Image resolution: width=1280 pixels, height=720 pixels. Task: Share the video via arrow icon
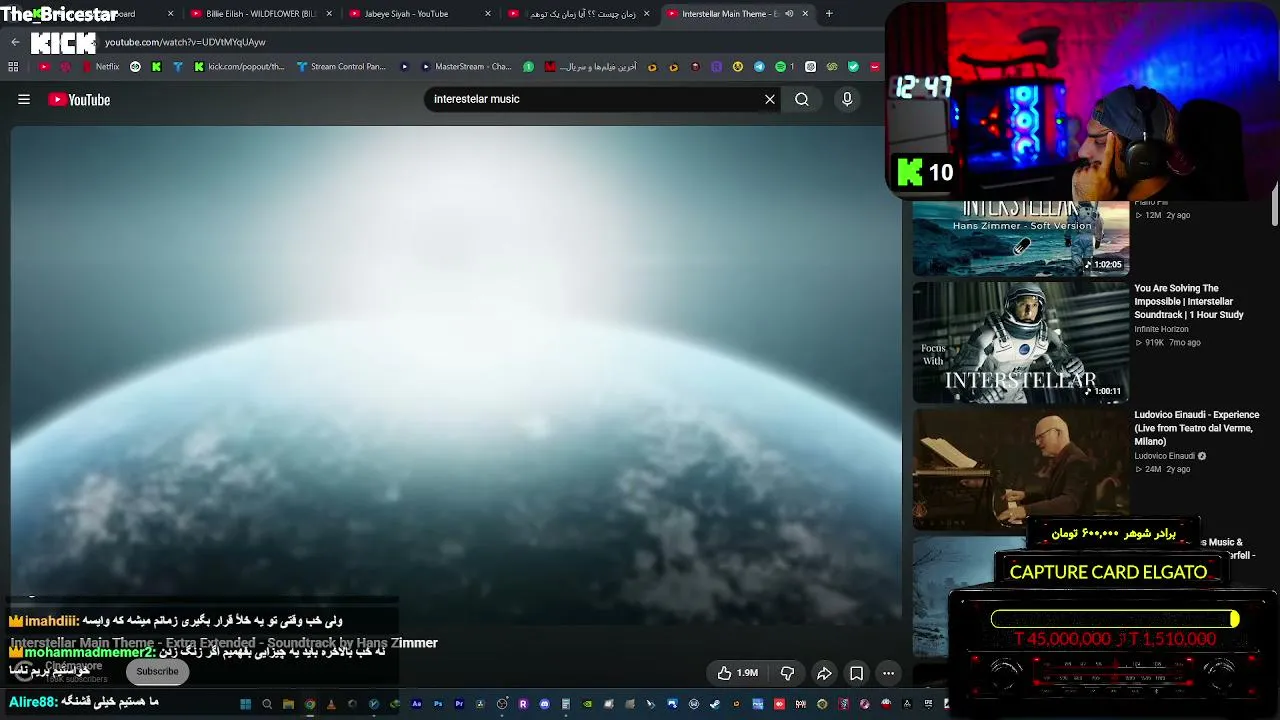click(x=824, y=673)
